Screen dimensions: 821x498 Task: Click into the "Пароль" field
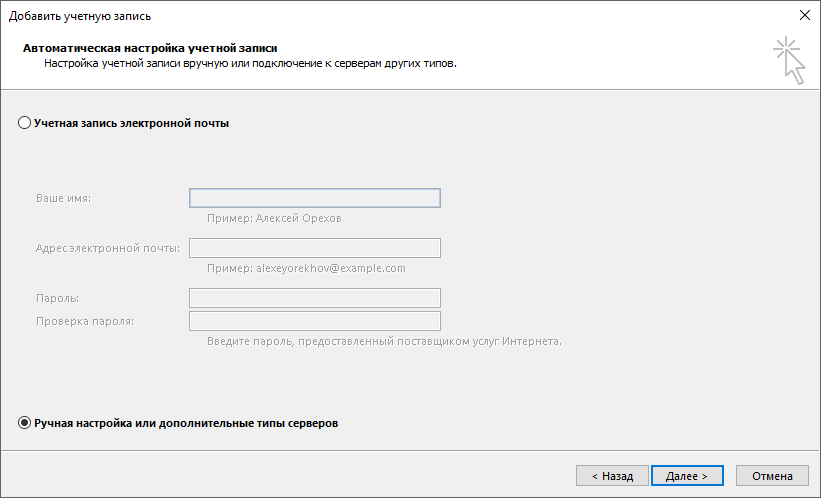pyautogui.click(x=314, y=298)
